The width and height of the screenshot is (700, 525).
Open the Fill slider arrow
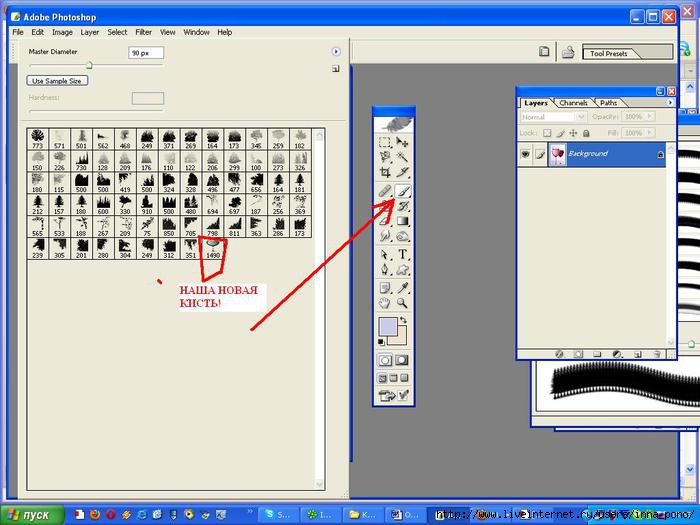click(x=650, y=133)
